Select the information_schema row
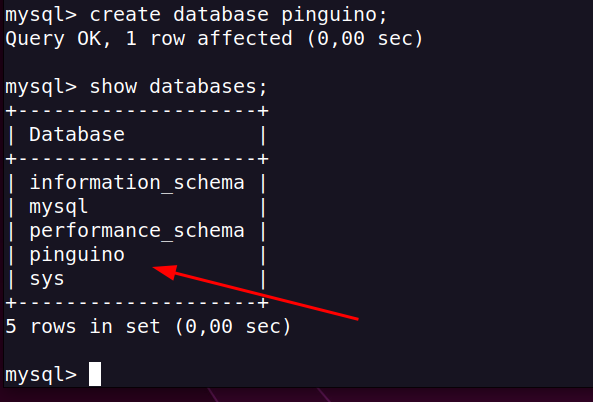593x402 pixels. pos(137,183)
